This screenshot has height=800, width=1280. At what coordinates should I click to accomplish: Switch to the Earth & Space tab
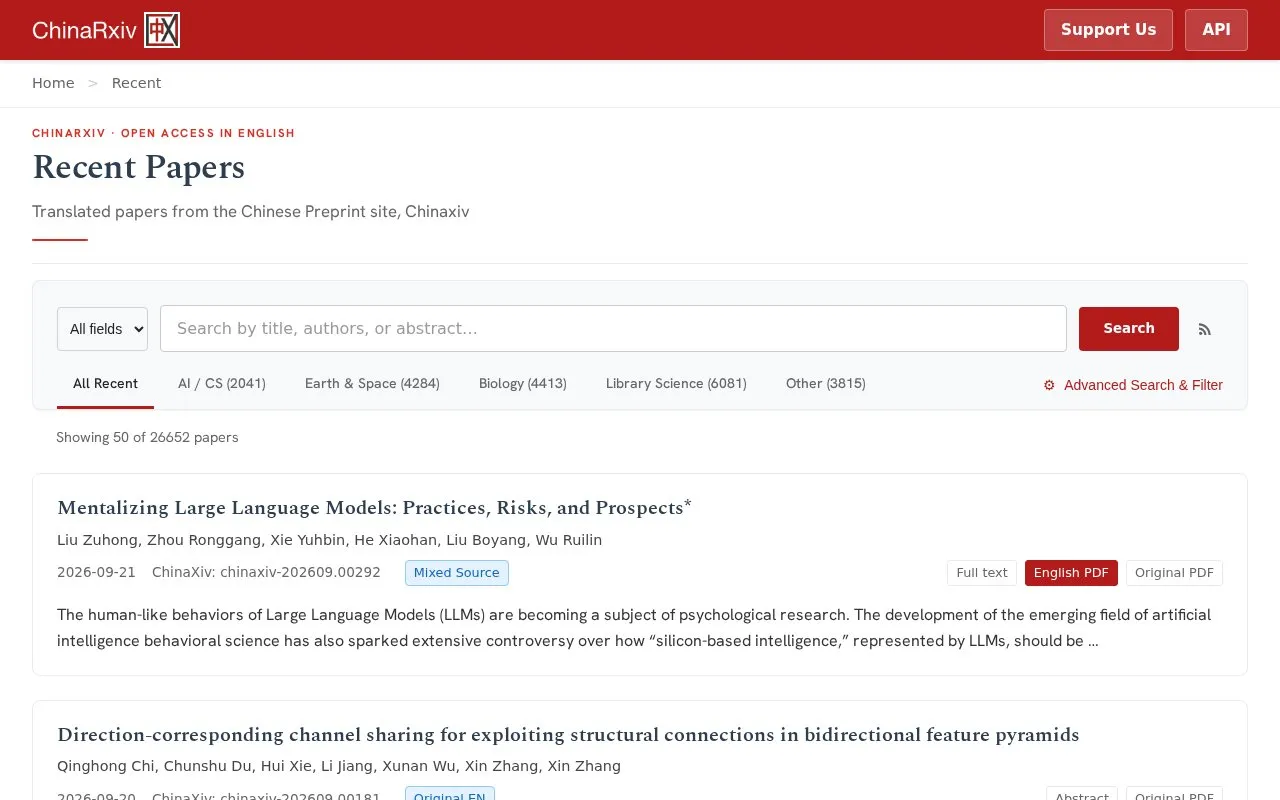[x=372, y=384]
